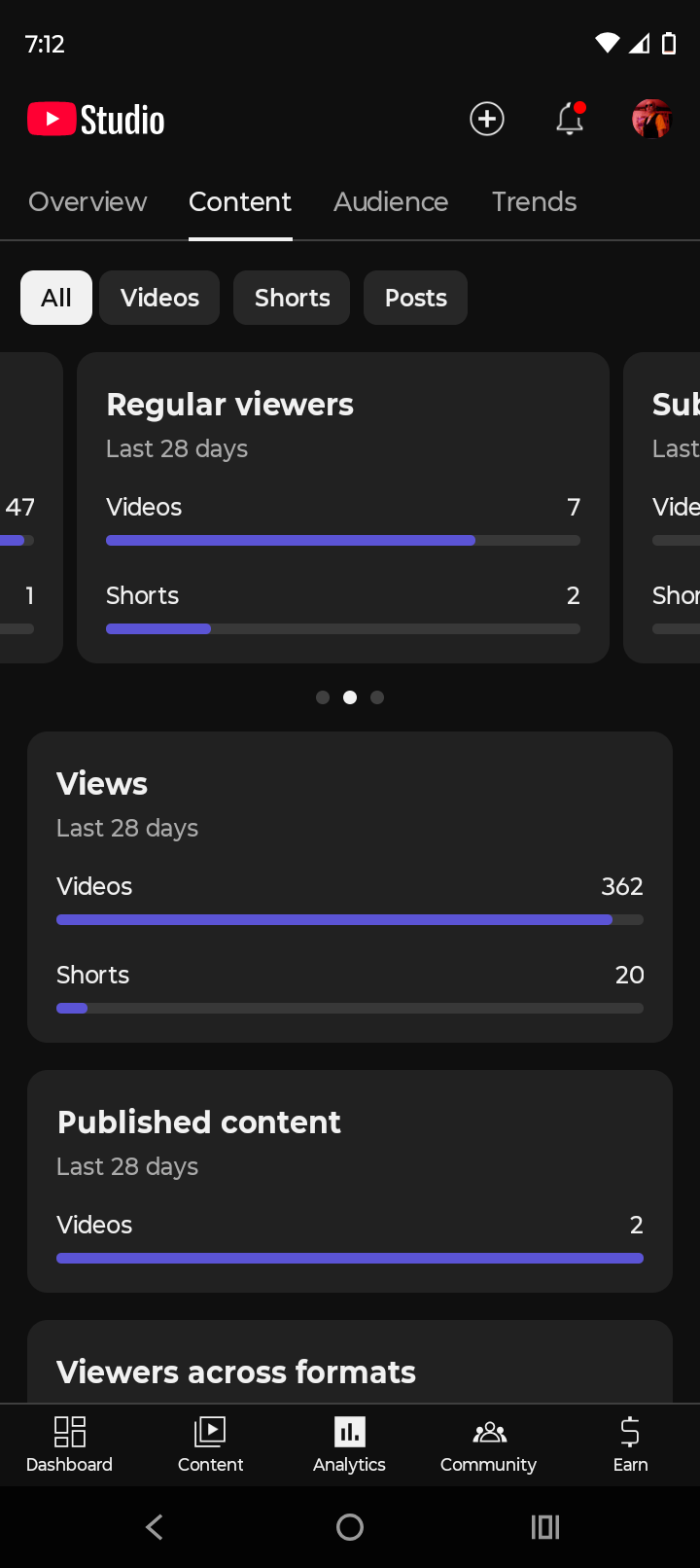Open the channel profile avatar
This screenshot has width=700, height=1568.
[x=651, y=119]
